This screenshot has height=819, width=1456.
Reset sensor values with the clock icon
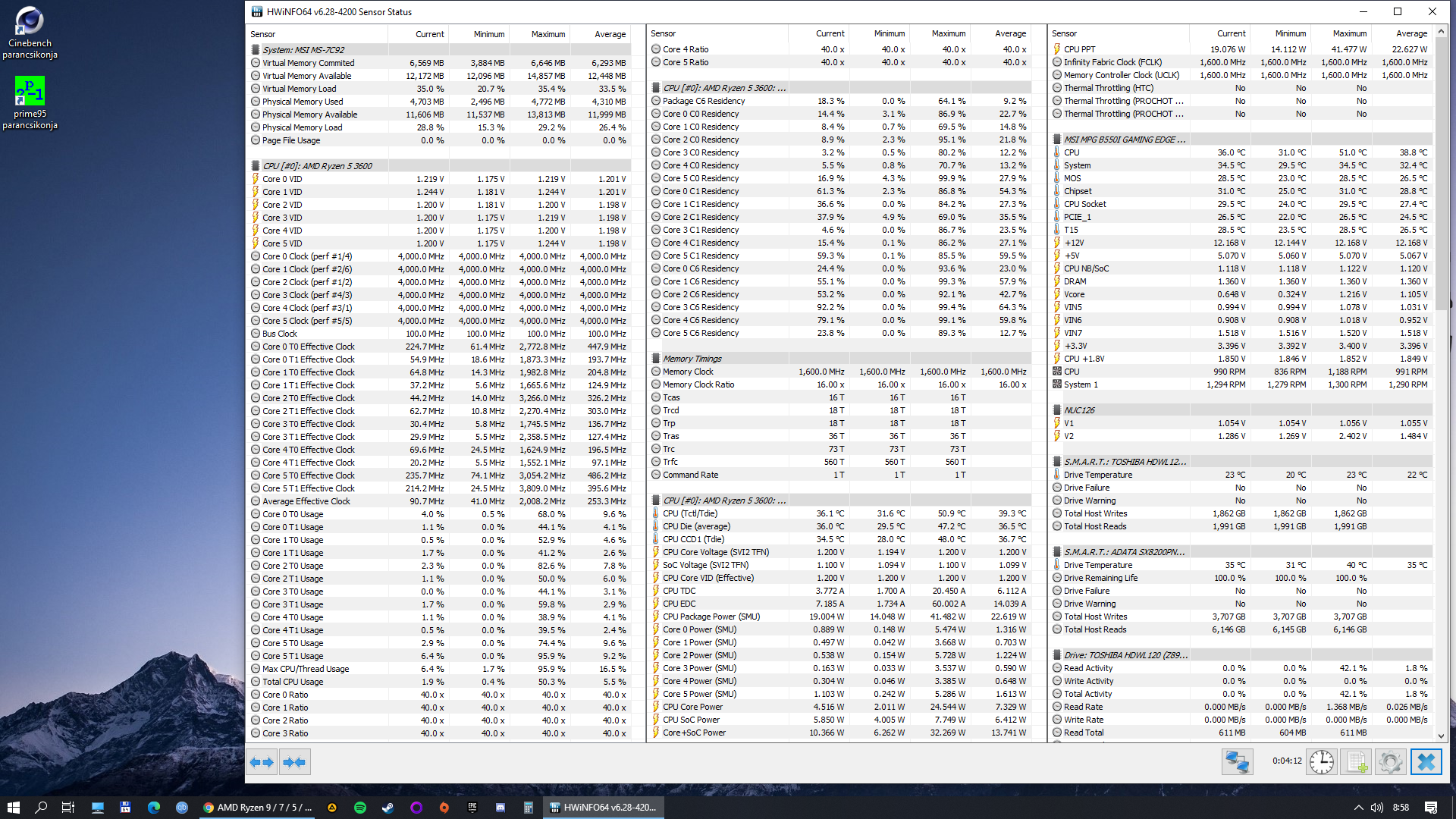point(1321,762)
